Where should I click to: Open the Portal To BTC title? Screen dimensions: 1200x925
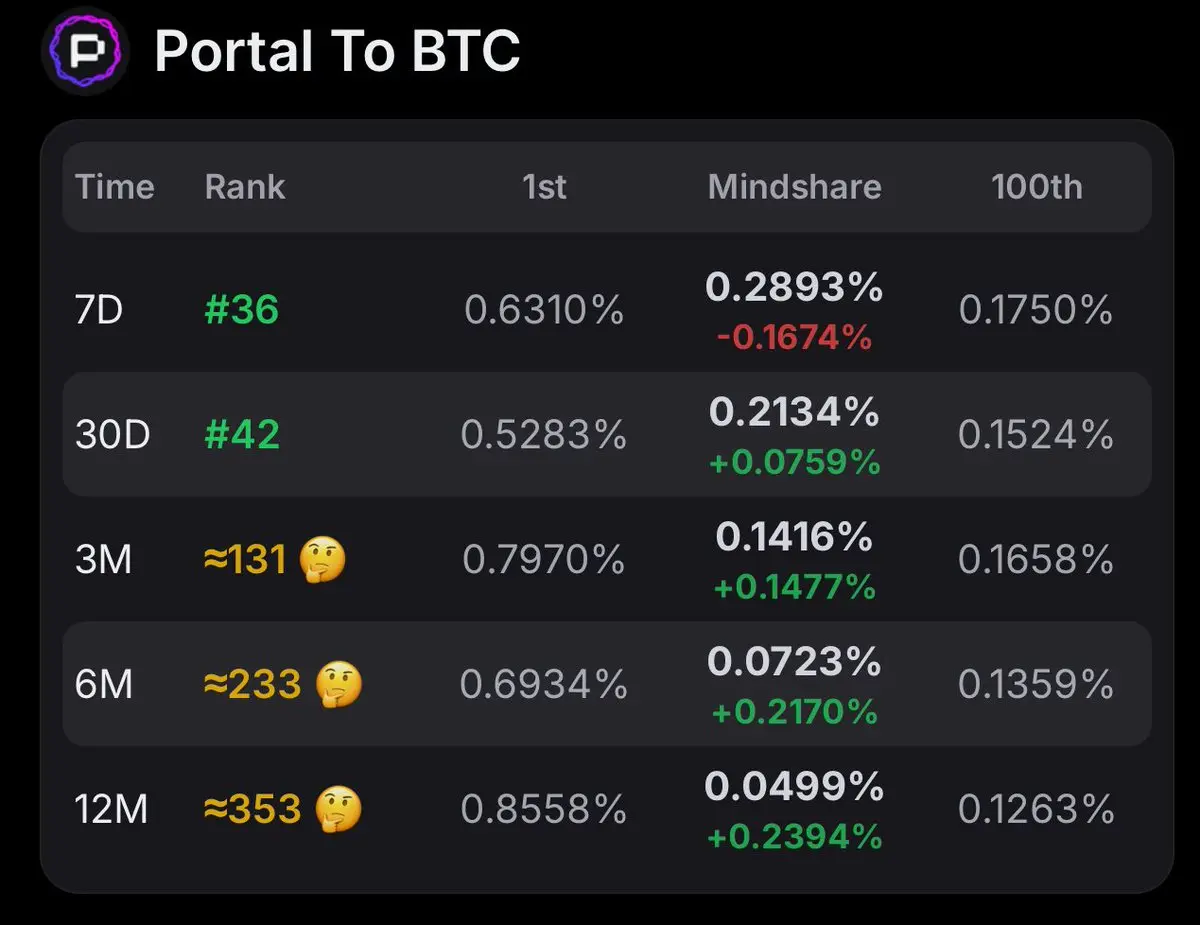[x=337, y=50]
